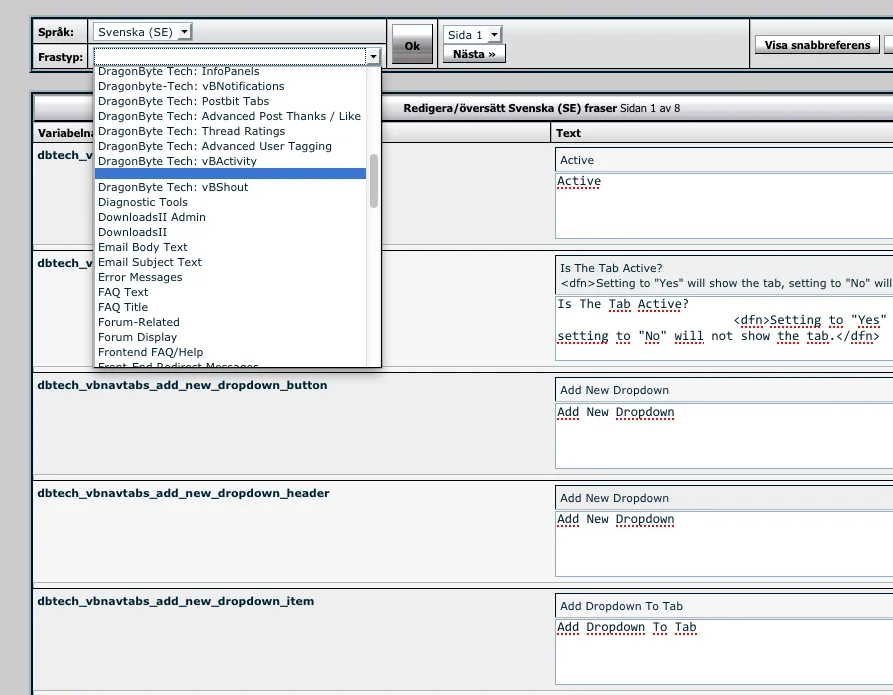Select the highlighted blank dropdown entry
893x695 pixels.
point(230,174)
